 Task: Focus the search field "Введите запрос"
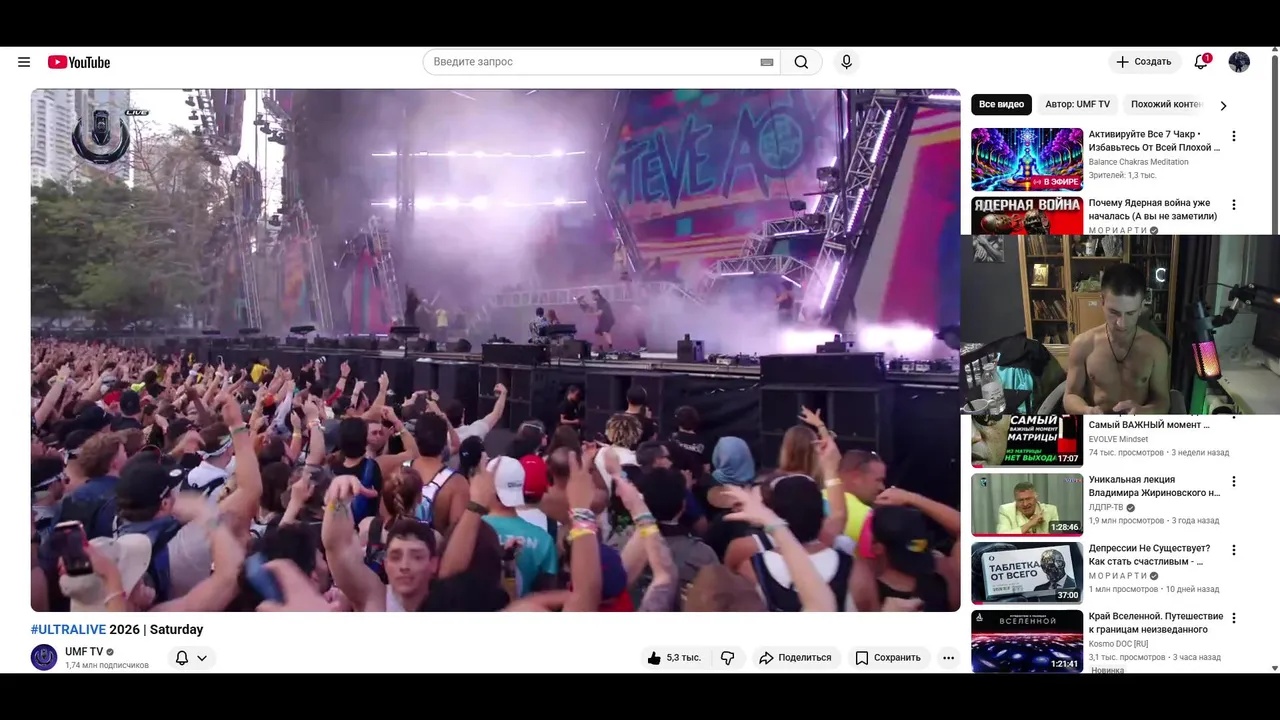click(593, 62)
